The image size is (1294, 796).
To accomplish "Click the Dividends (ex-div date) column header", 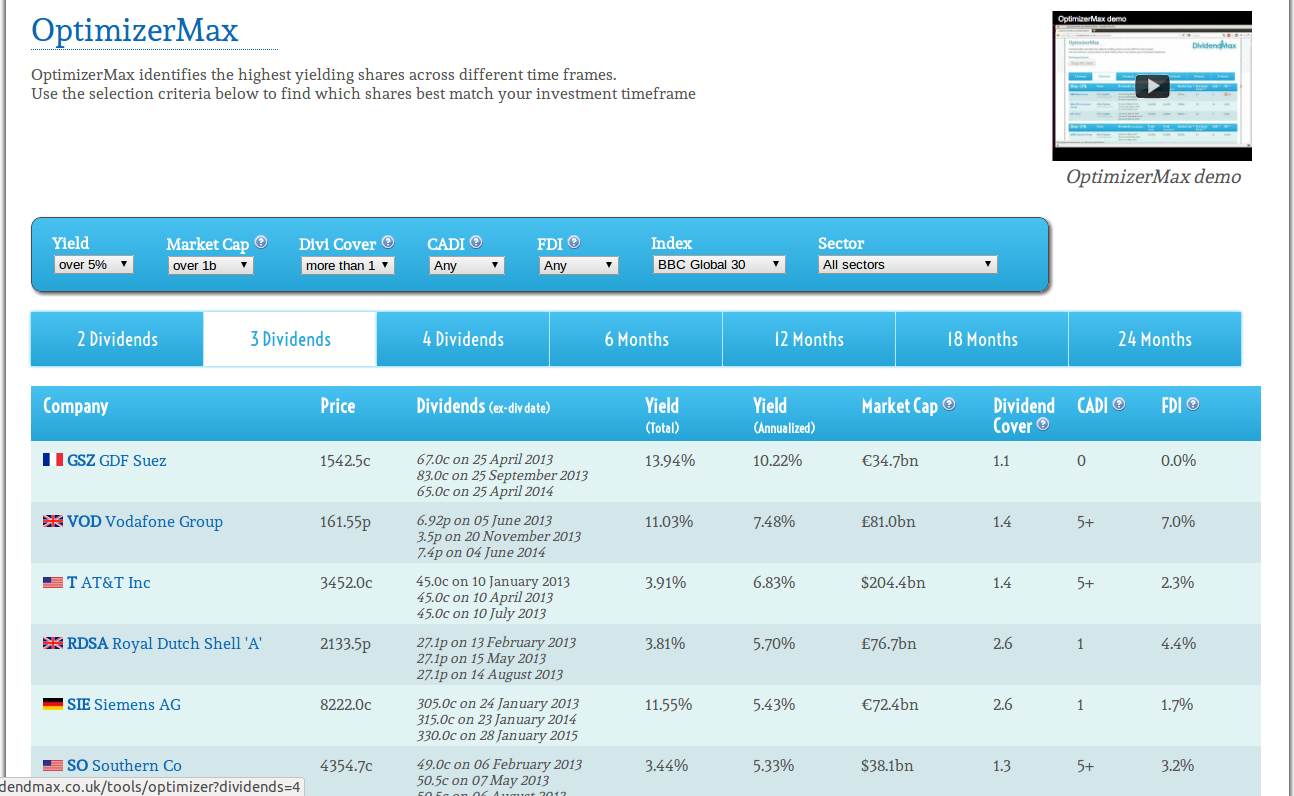I will [483, 406].
